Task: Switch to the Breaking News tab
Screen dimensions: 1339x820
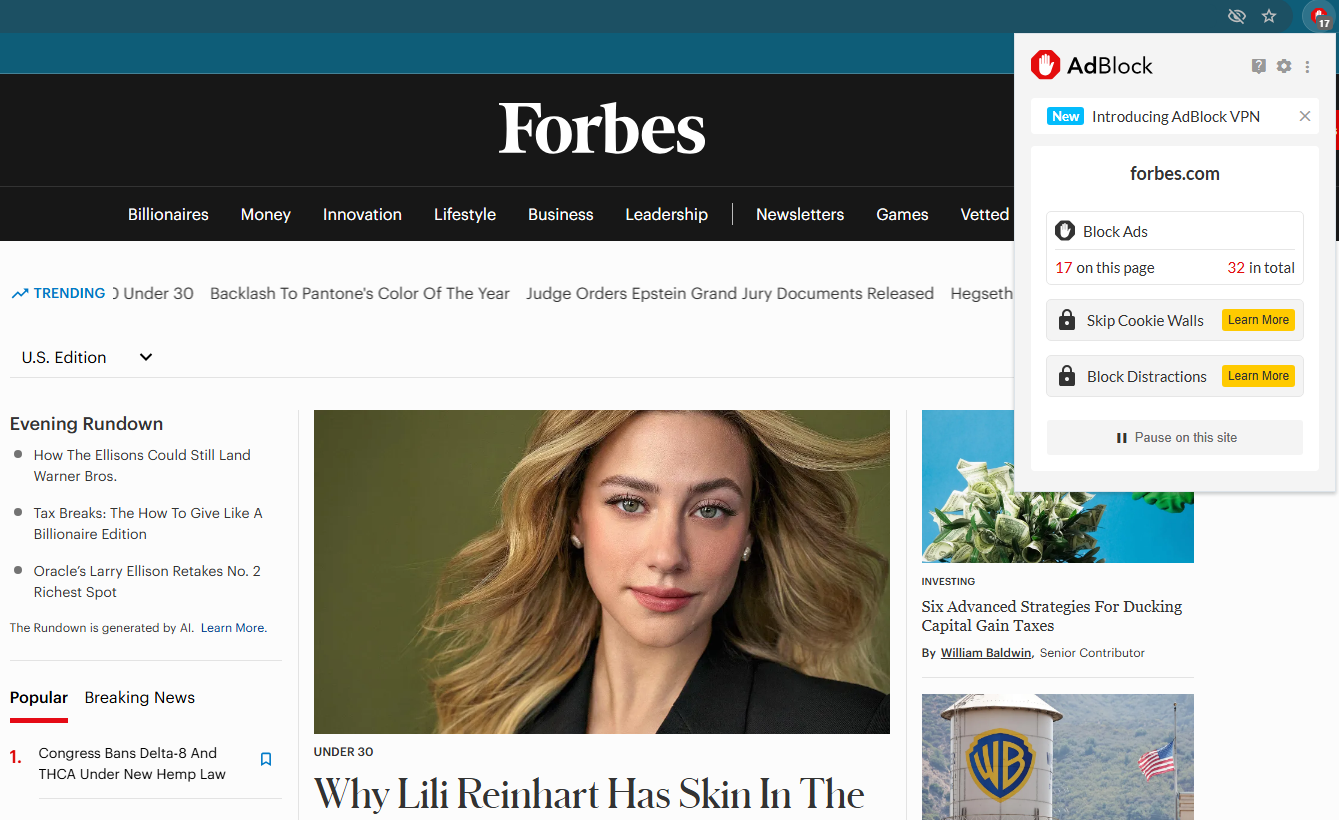Action: [x=139, y=697]
